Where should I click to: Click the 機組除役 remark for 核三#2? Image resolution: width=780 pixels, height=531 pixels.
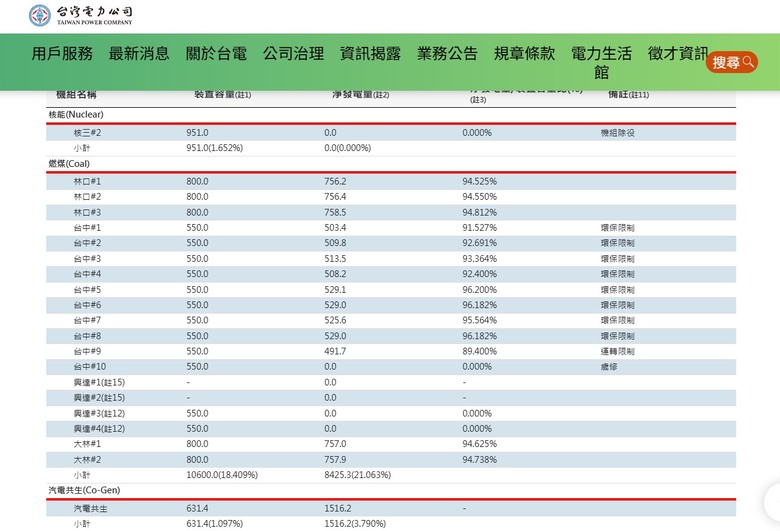[x=618, y=133]
